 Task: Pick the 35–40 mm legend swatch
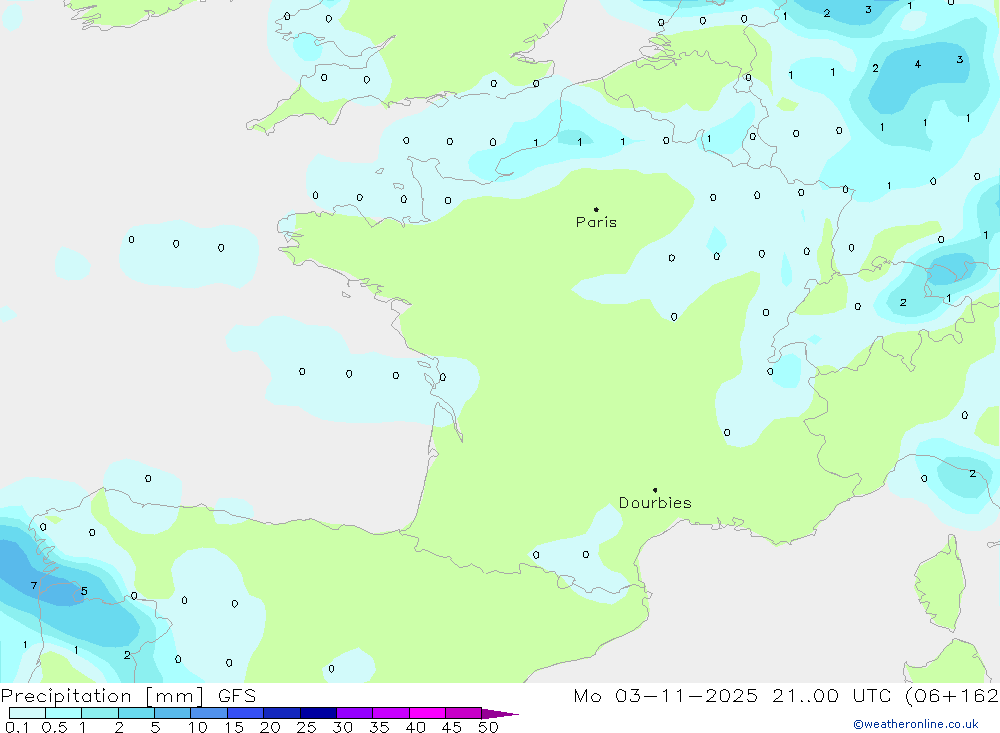(391, 713)
